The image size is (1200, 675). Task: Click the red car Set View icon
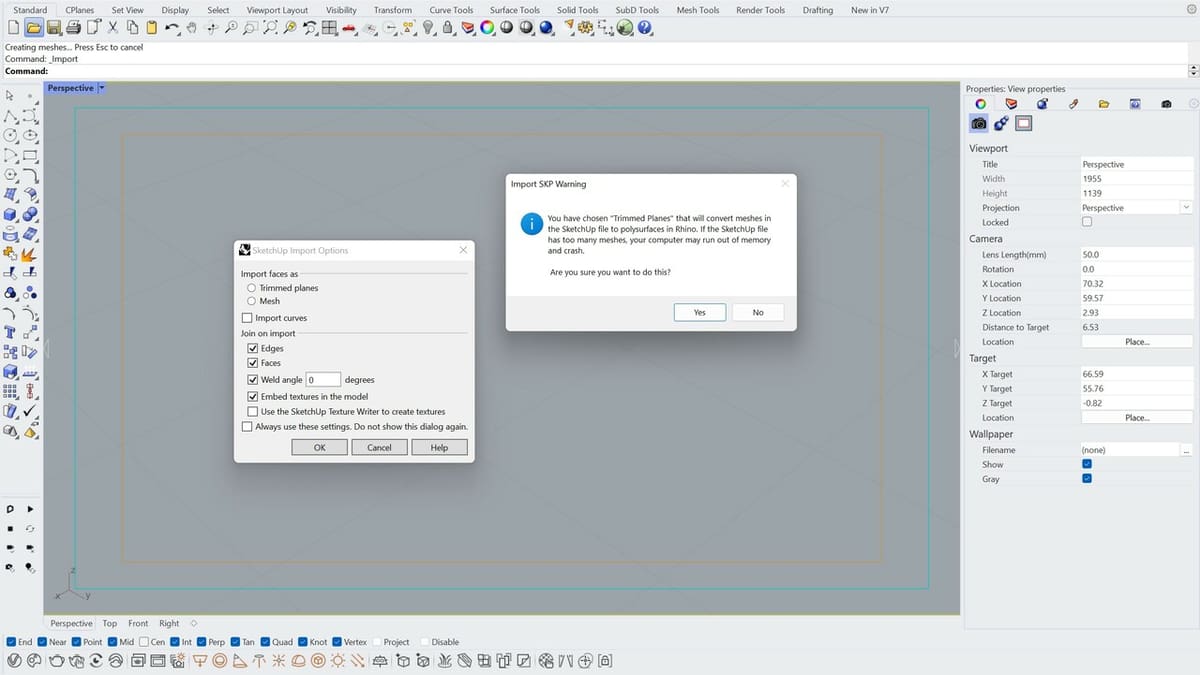348,28
